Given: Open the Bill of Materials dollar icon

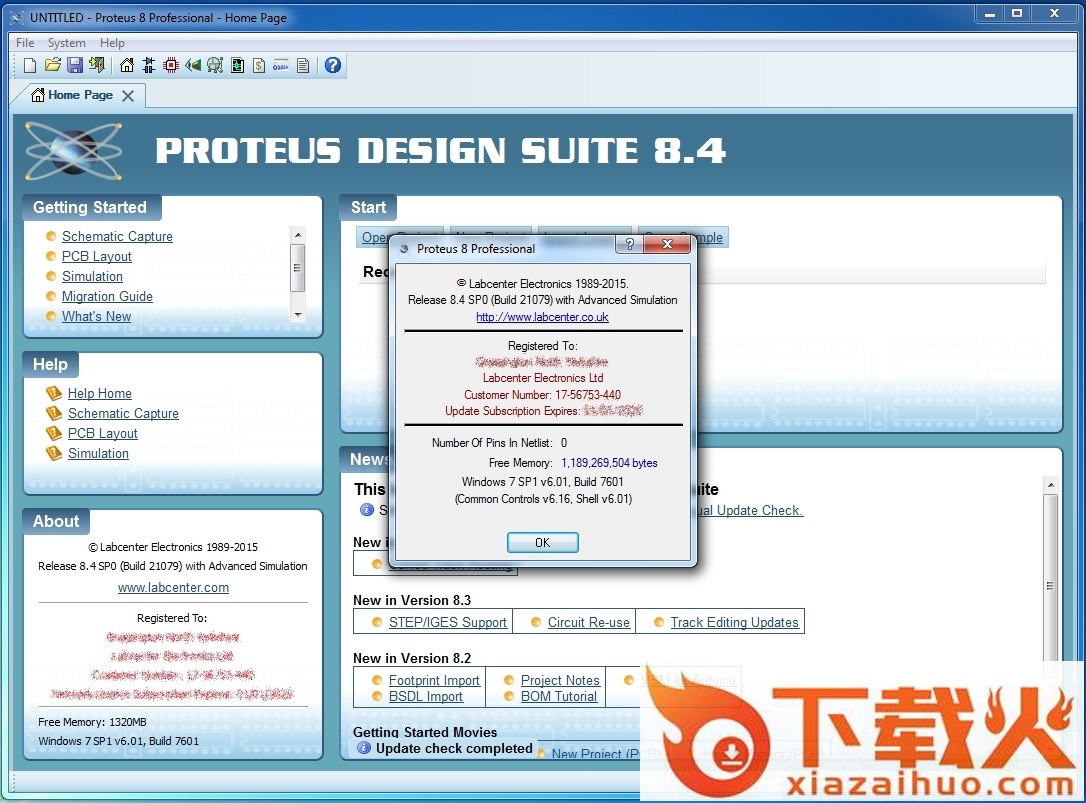Looking at the screenshot, I should point(259,66).
